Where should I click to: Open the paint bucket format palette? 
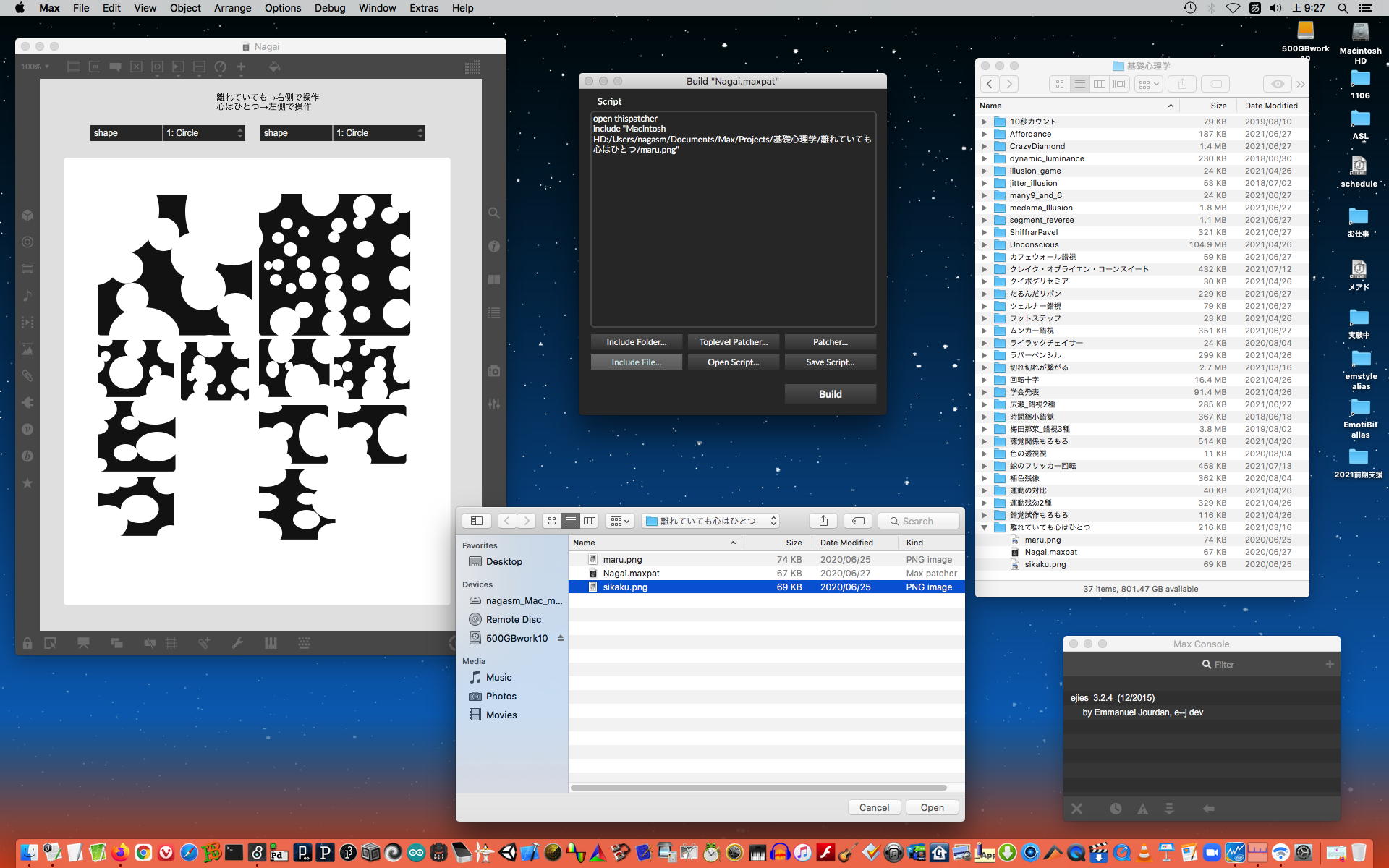(x=274, y=67)
